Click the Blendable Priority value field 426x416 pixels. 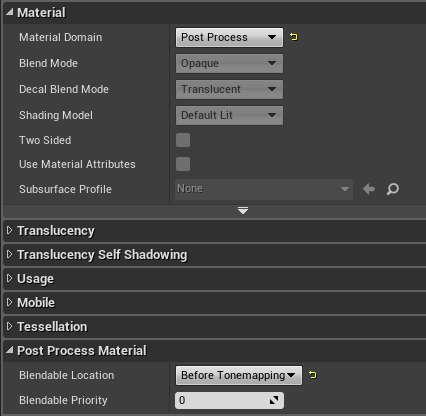click(x=229, y=400)
